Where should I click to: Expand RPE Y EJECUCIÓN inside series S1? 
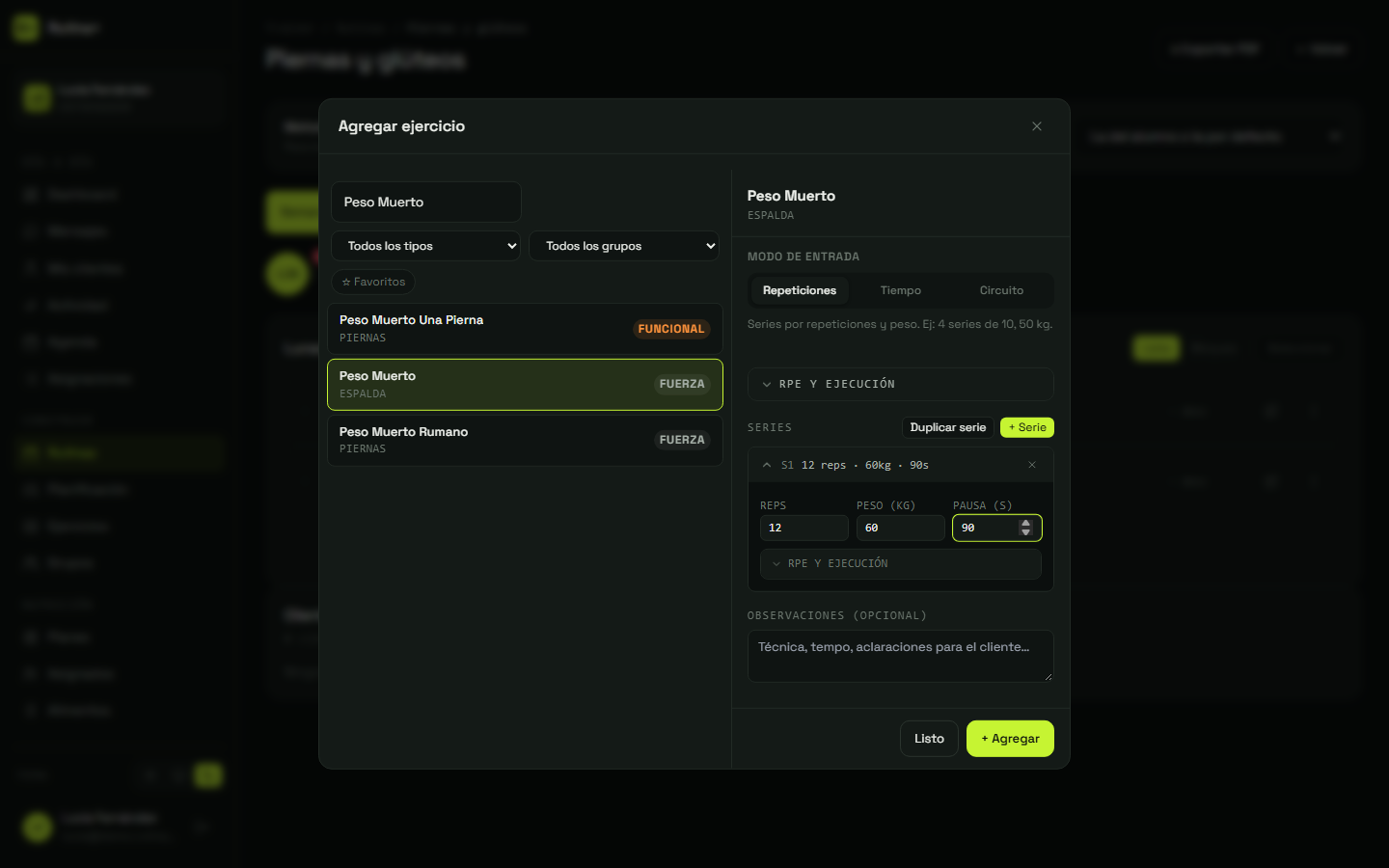tap(900, 563)
